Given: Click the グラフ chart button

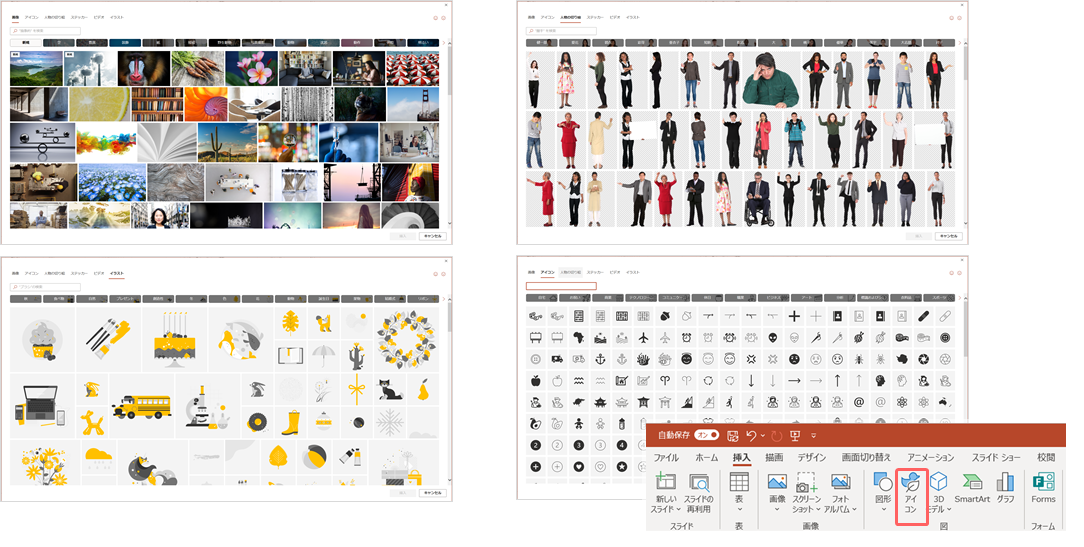Looking at the screenshot, I should click(x=1005, y=488).
